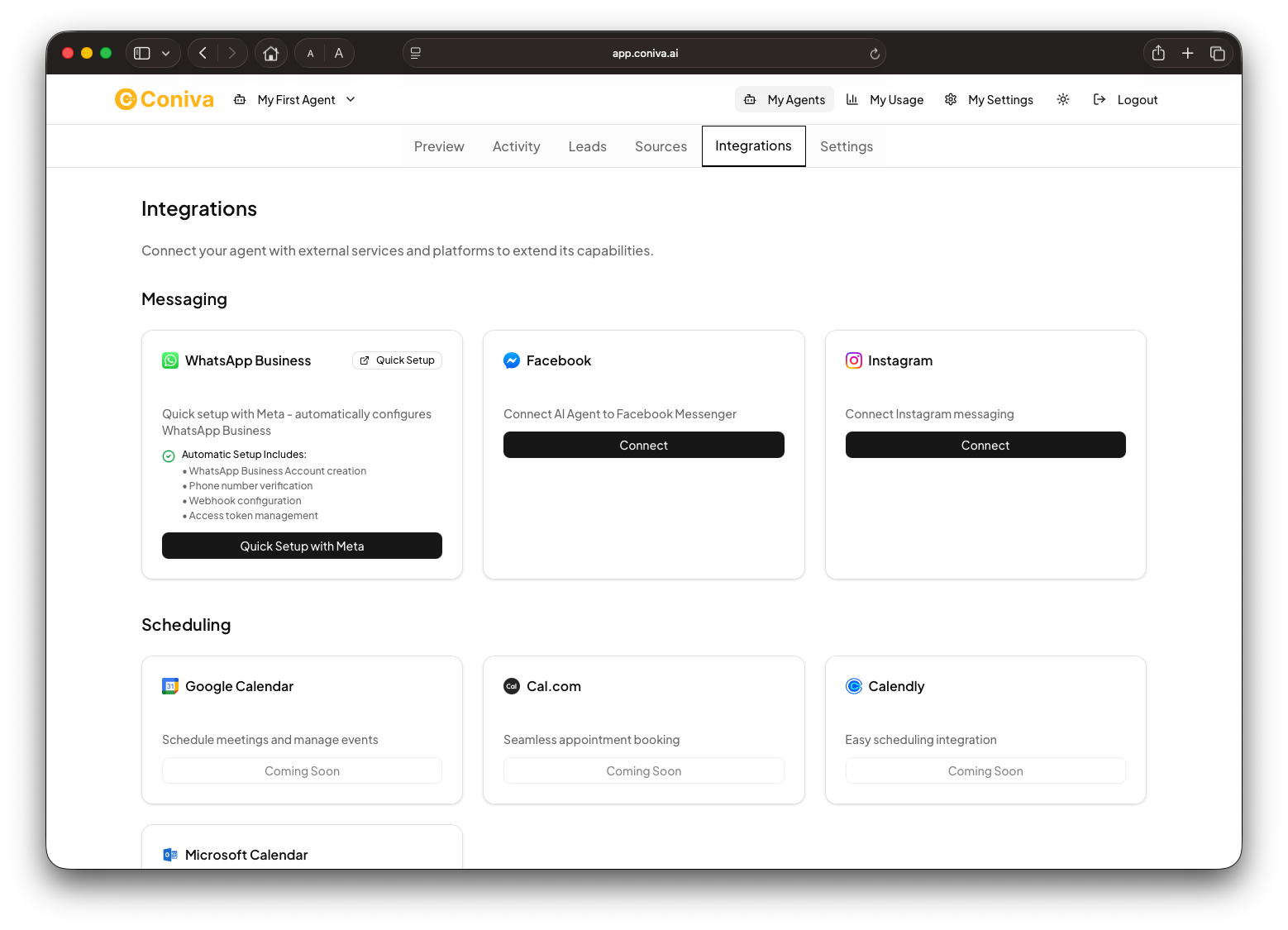Toggle the light/dark theme sun icon
The width and height of the screenshot is (1288, 930).
[x=1063, y=99]
